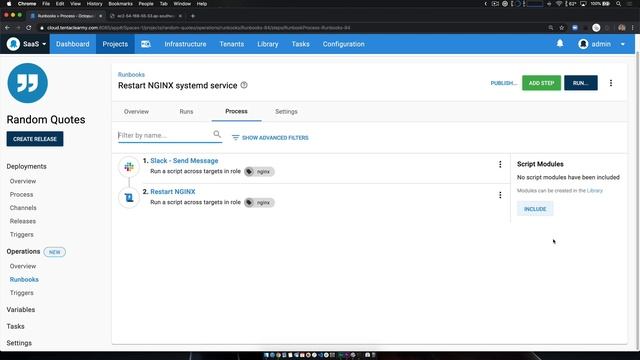Click the Run button

pyautogui.click(x=580, y=83)
